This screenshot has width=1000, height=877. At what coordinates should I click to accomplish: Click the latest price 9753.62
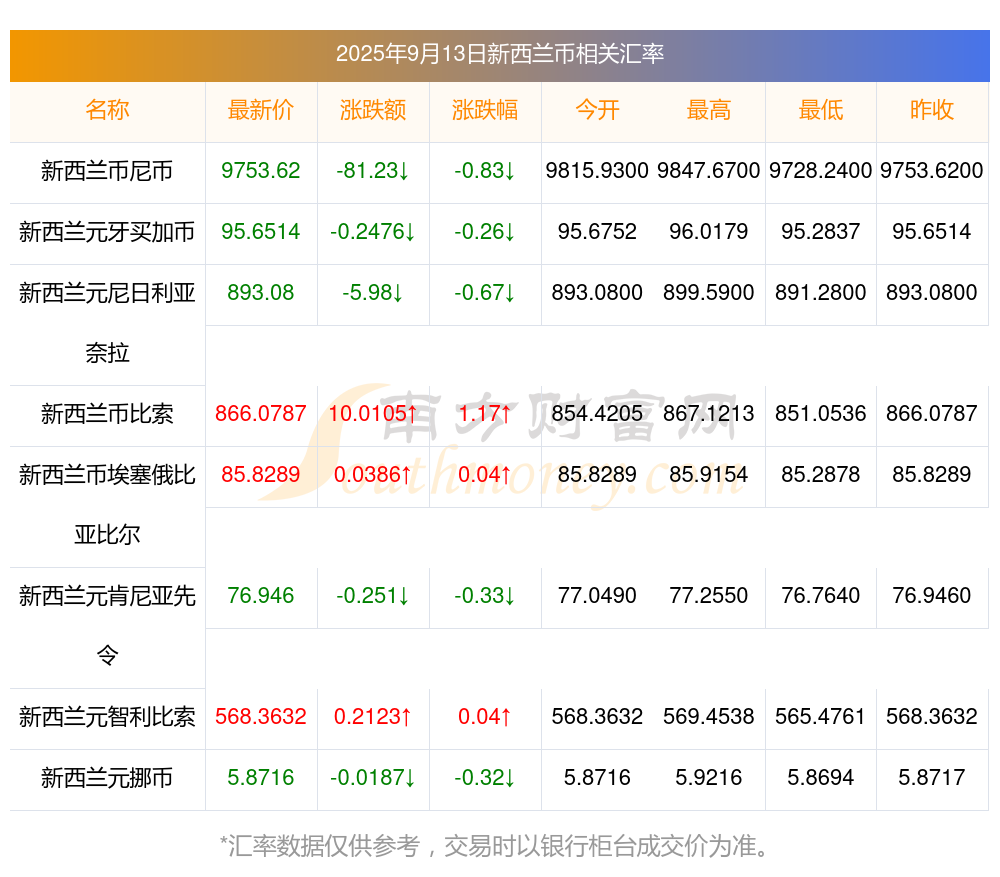click(261, 171)
